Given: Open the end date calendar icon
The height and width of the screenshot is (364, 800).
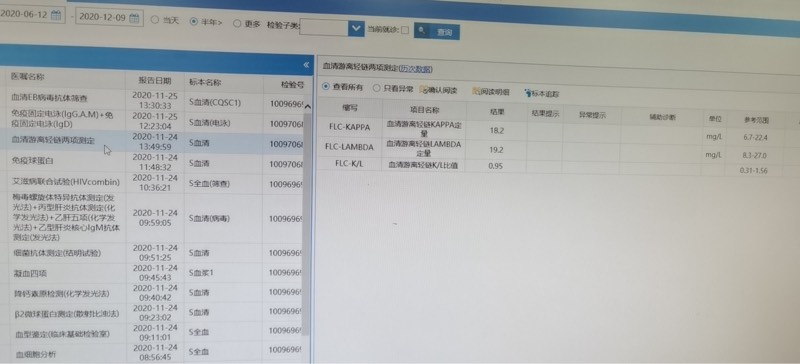Looking at the screenshot, I should 134,18.
